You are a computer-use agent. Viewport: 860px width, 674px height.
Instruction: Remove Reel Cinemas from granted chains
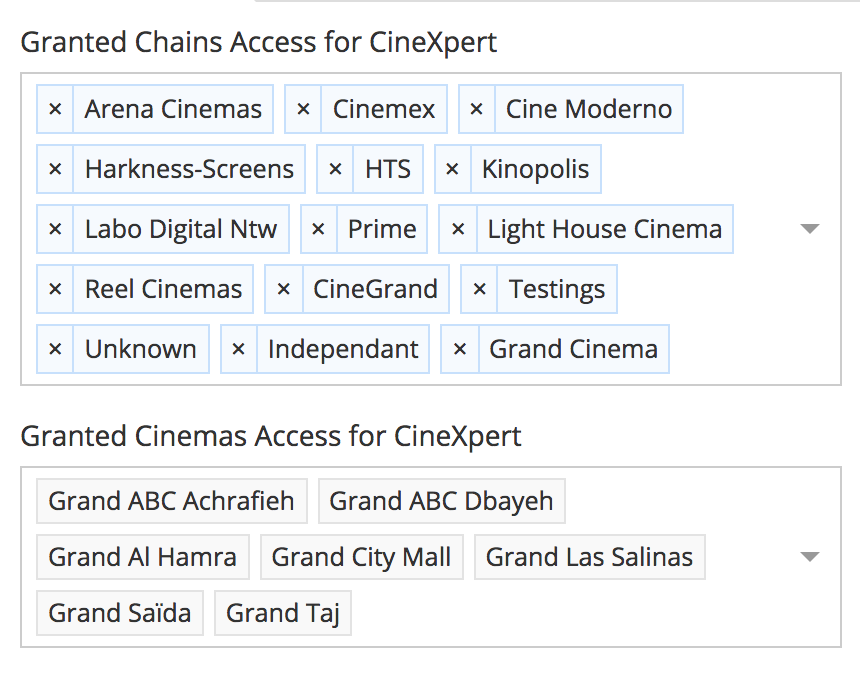click(55, 289)
